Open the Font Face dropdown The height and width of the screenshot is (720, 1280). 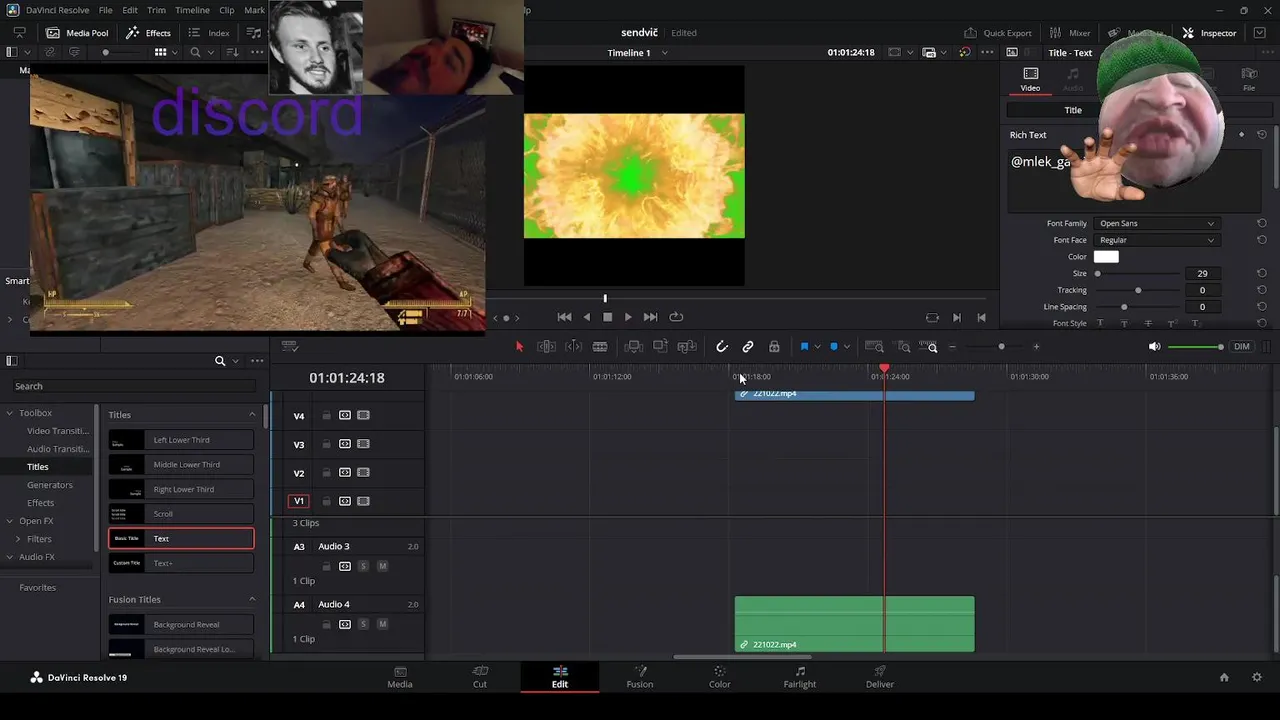(x=1156, y=240)
